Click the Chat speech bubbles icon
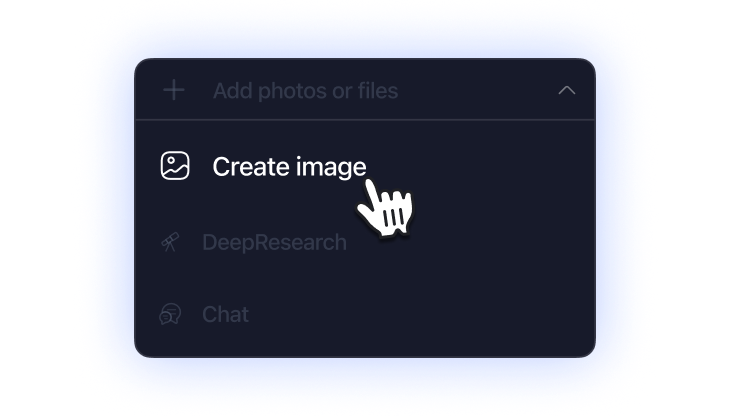 coord(170,314)
